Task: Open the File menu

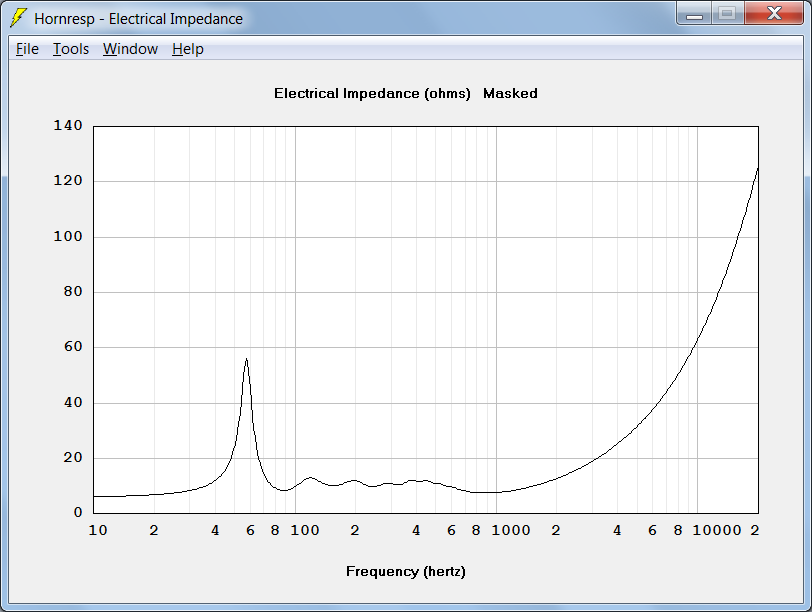Action: point(27,49)
